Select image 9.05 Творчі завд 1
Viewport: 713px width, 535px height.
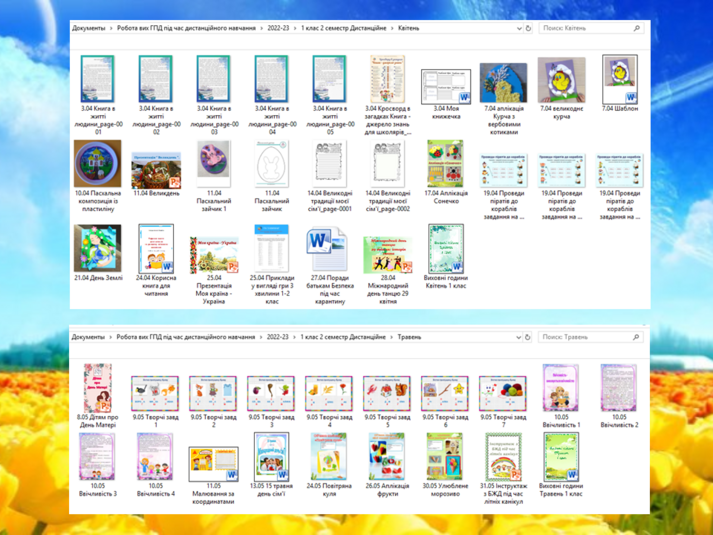click(x=156, y=402)
